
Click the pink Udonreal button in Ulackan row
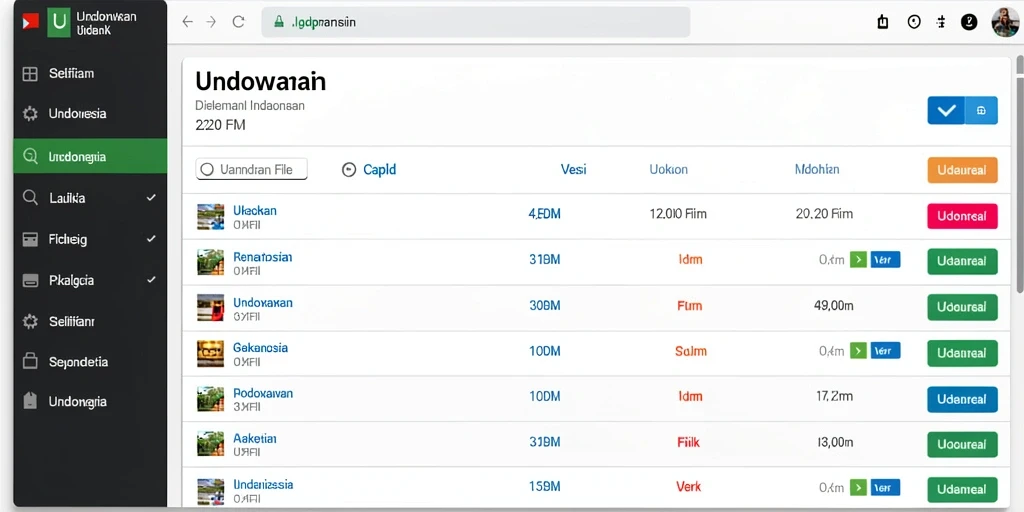[963, 216]
